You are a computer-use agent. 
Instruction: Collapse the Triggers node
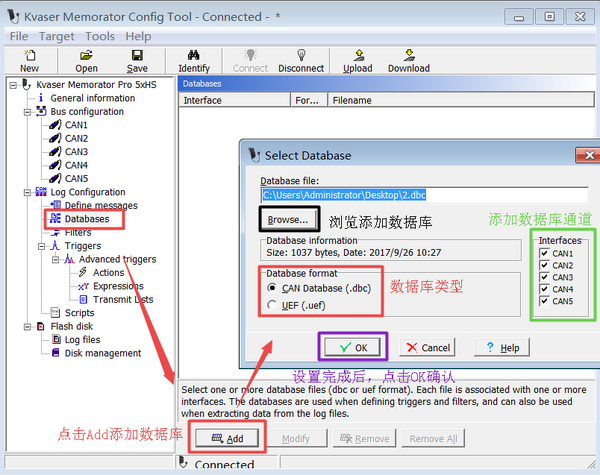pos(41,246)
